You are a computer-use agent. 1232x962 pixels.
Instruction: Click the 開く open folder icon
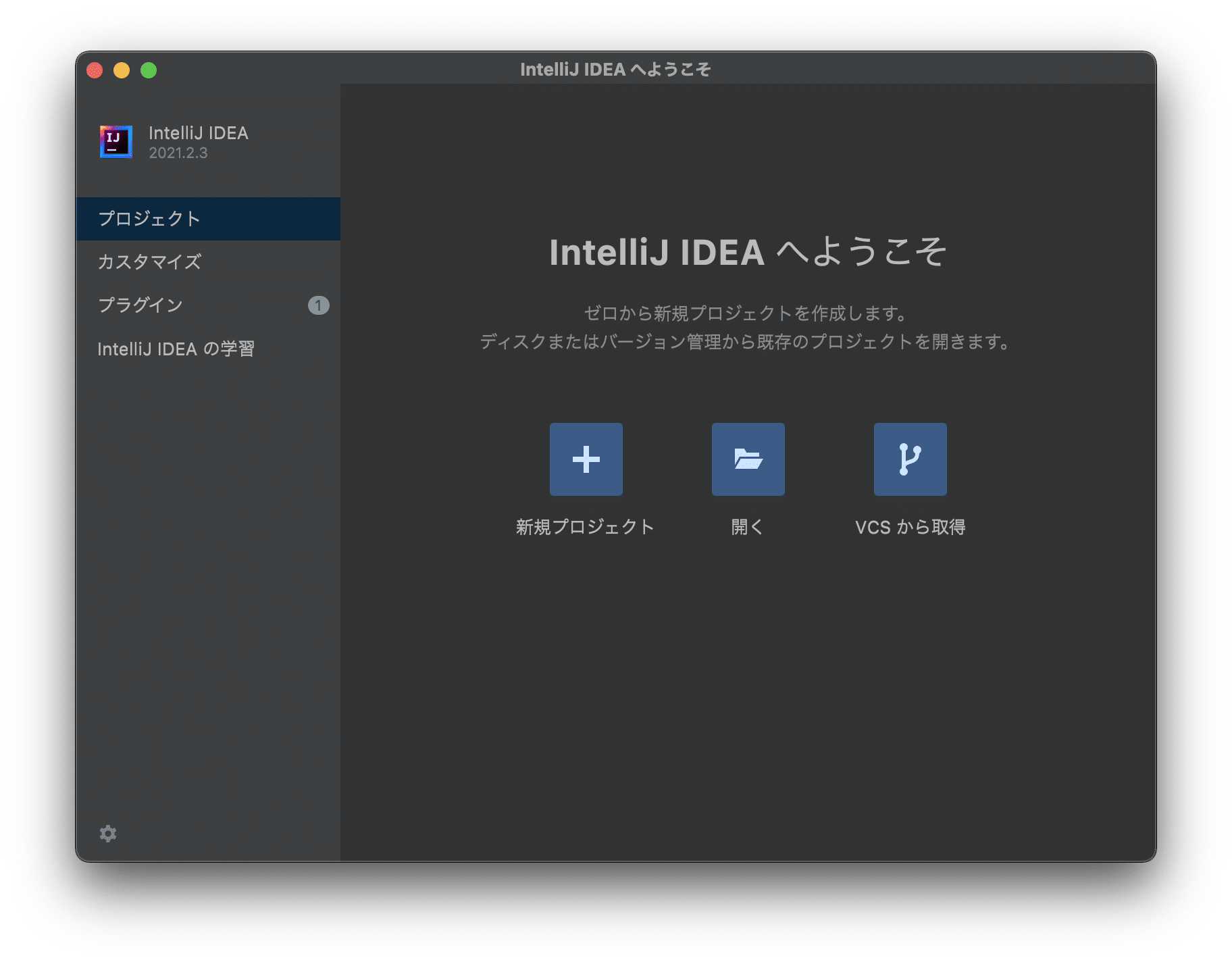[x=748, y=459]
